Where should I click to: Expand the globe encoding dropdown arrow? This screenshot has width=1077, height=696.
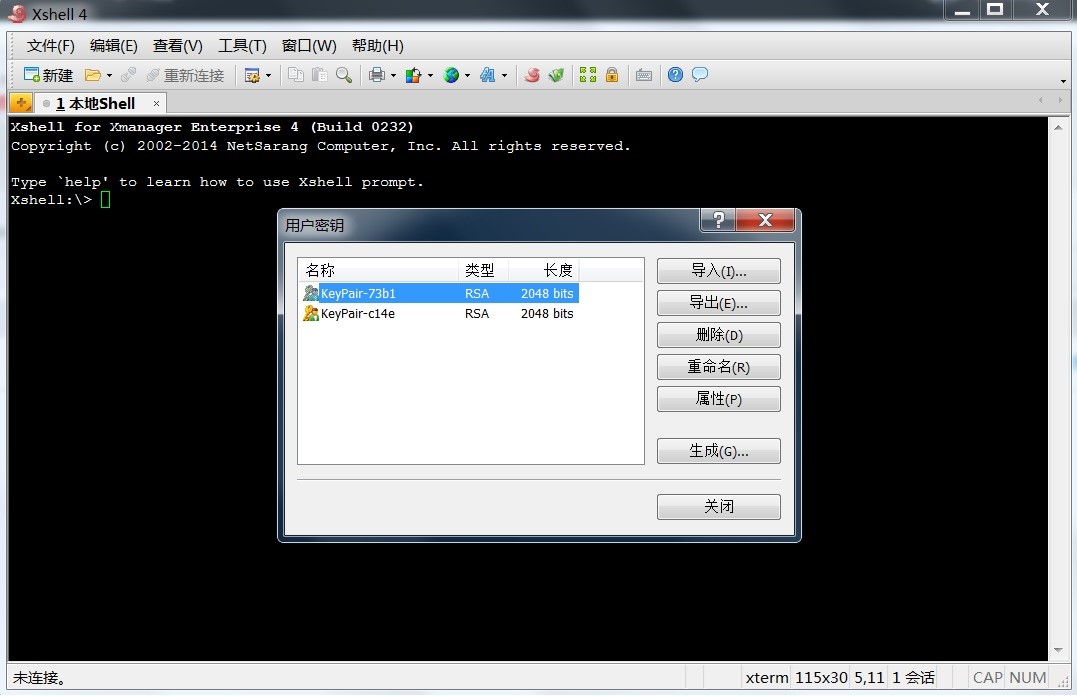pyautogui.click(x=468, y=76)
